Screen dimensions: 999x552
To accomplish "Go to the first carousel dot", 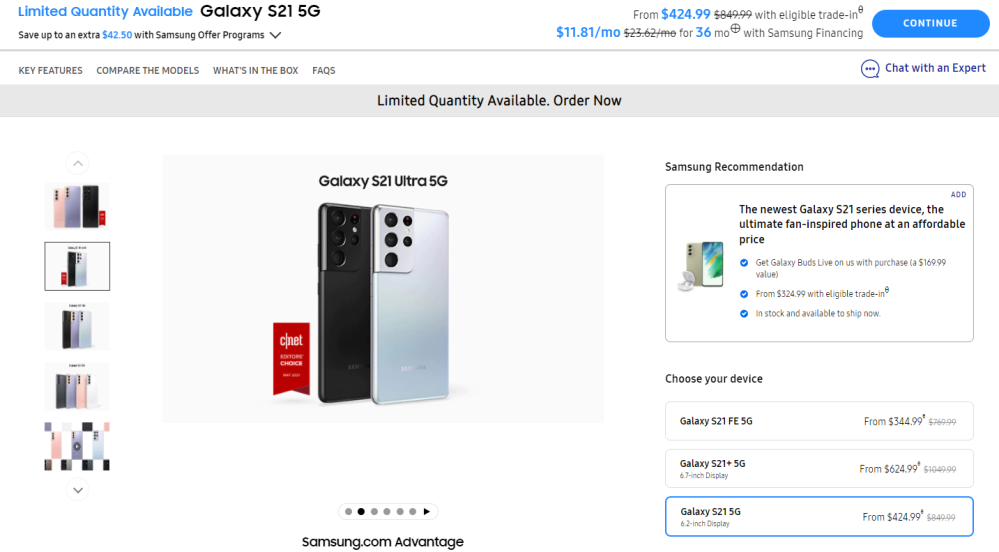I will pyautogui.click(x=349, y=511).
